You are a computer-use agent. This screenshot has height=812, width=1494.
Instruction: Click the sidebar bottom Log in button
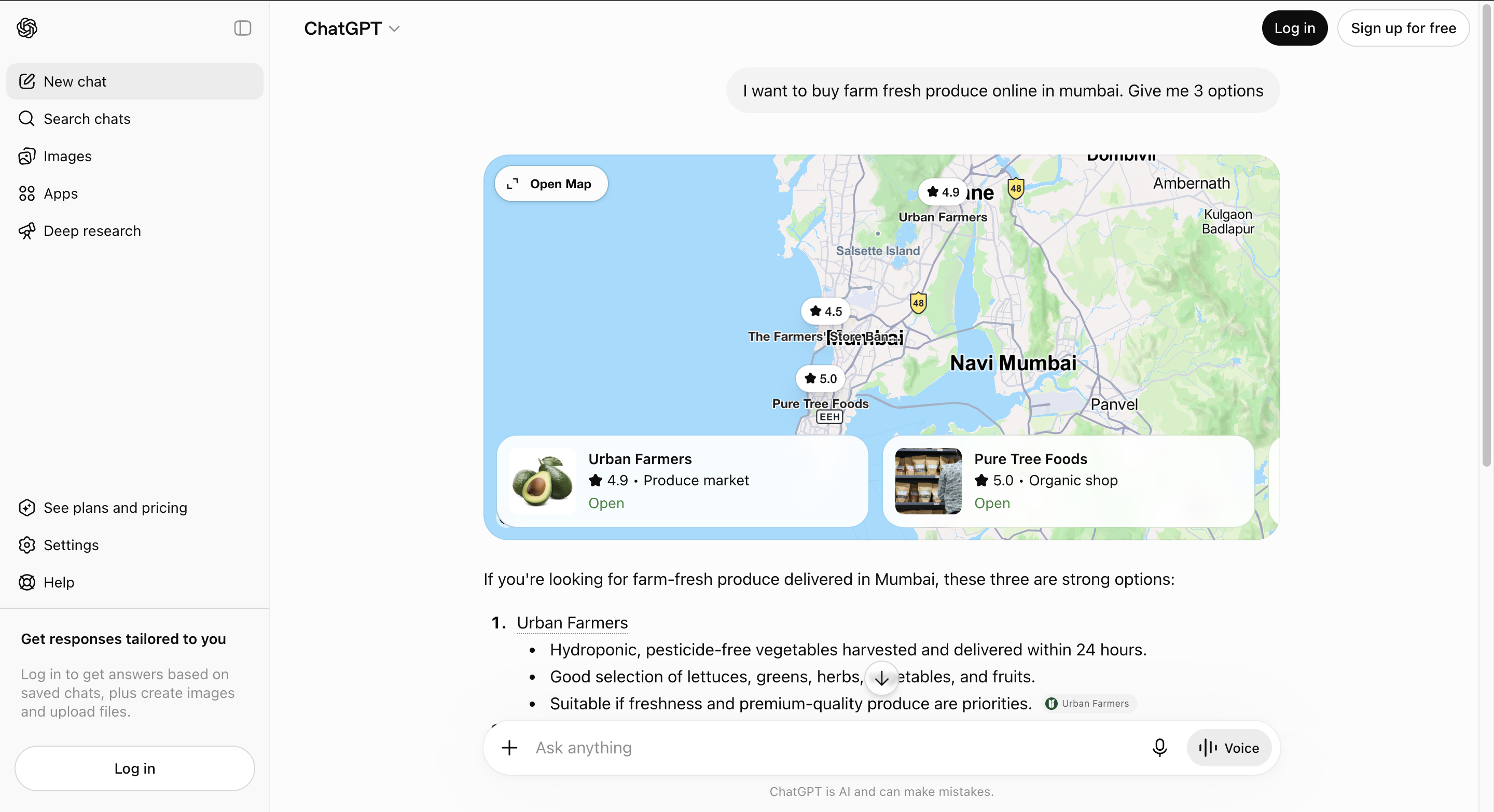[x=134, y=768]
